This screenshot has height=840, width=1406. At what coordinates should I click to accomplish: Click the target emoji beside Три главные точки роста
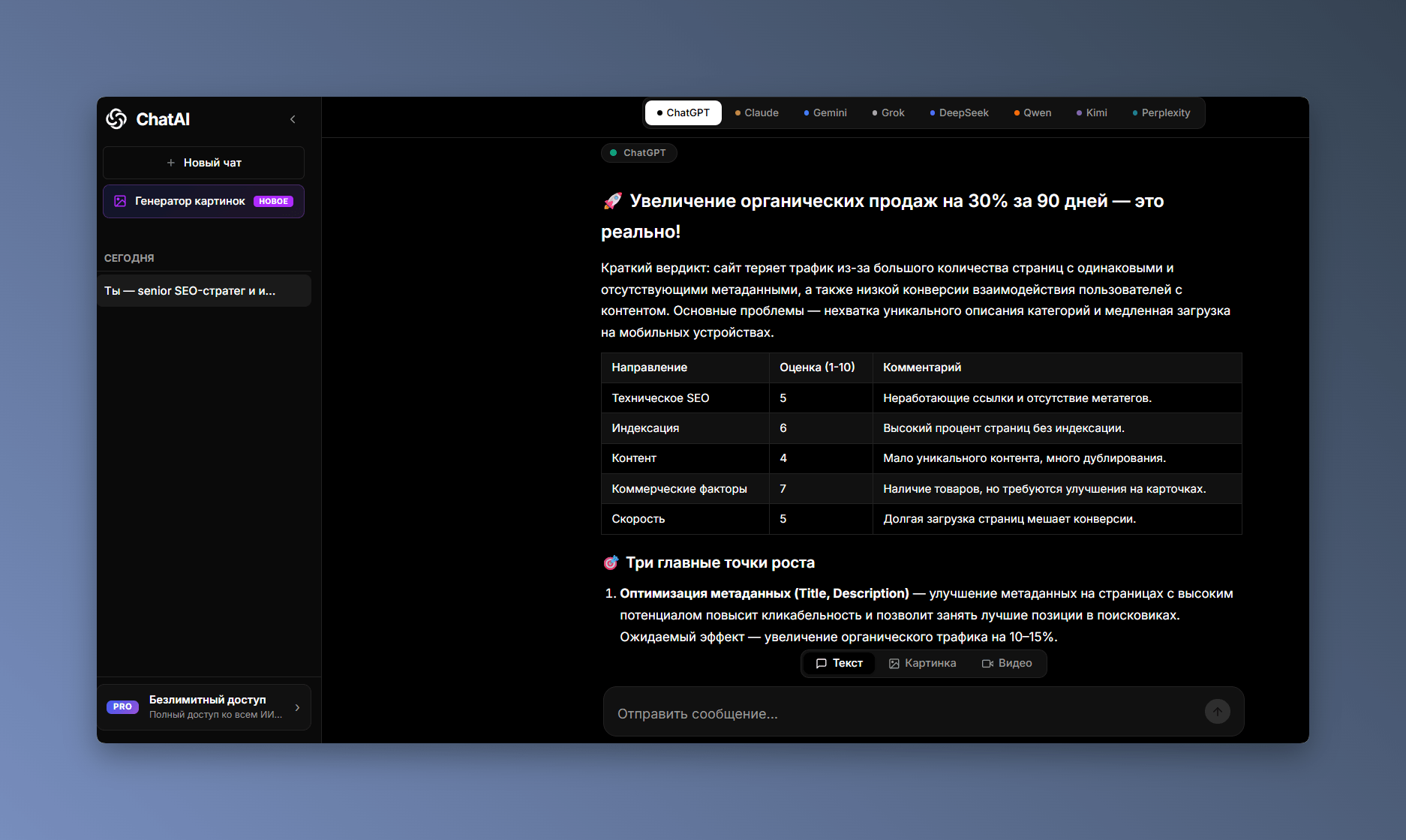tap(611, 562)
